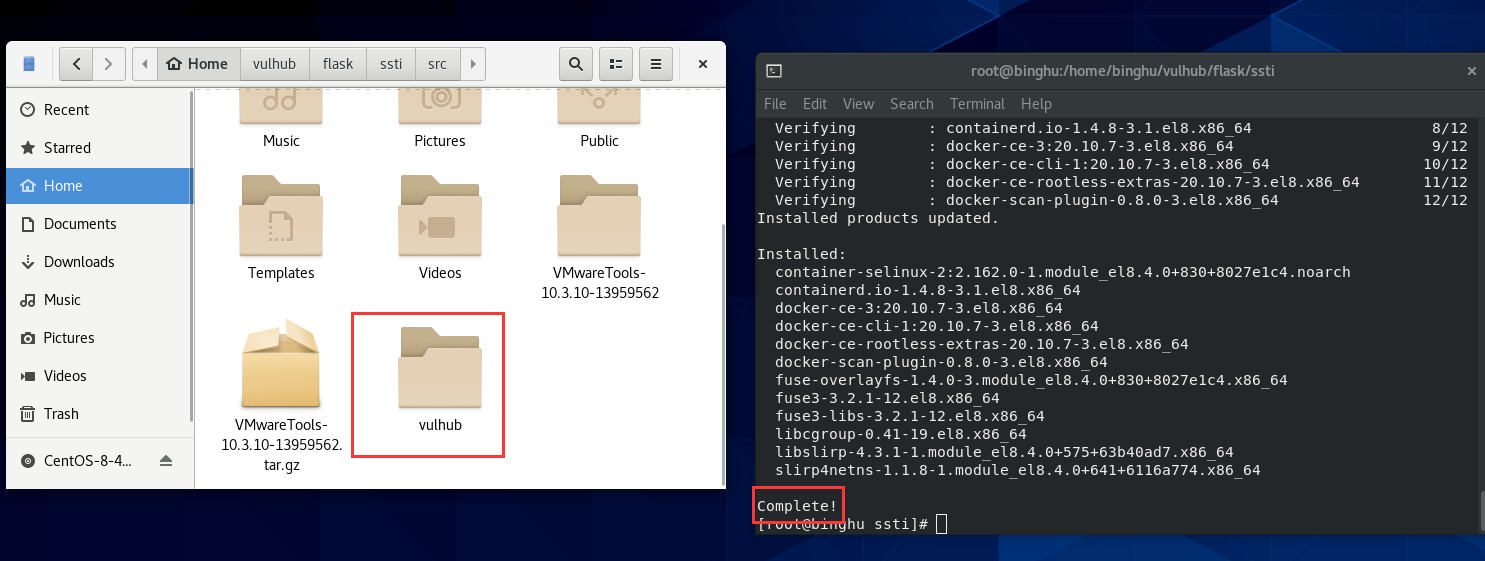1485x561 pixels.
Task: Select the Pictures folder icon
Action: 440,108
